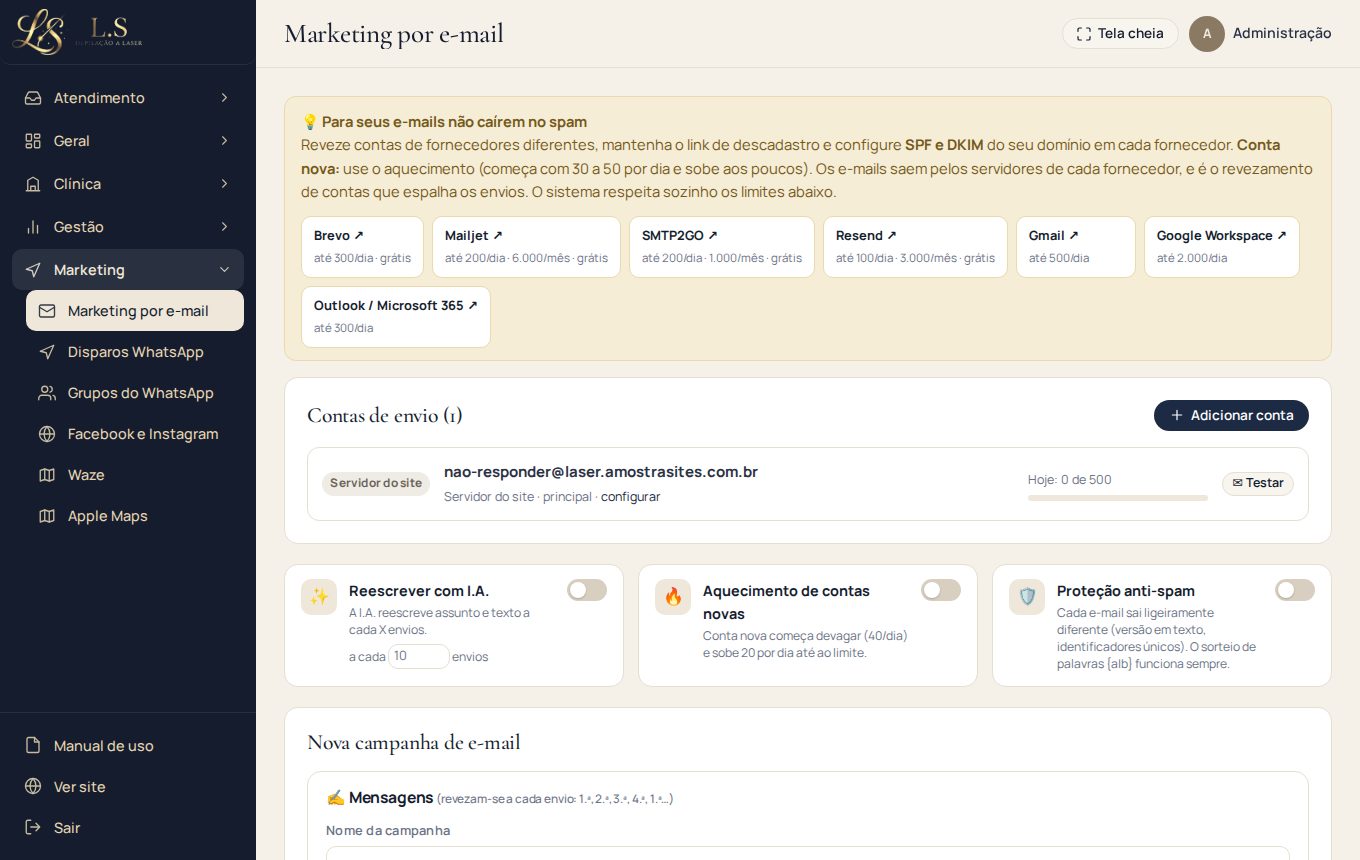Open the Google Workspace provider card
Image resolution: width=1360 pixels, height=860 pixels.
point(1222,247)
